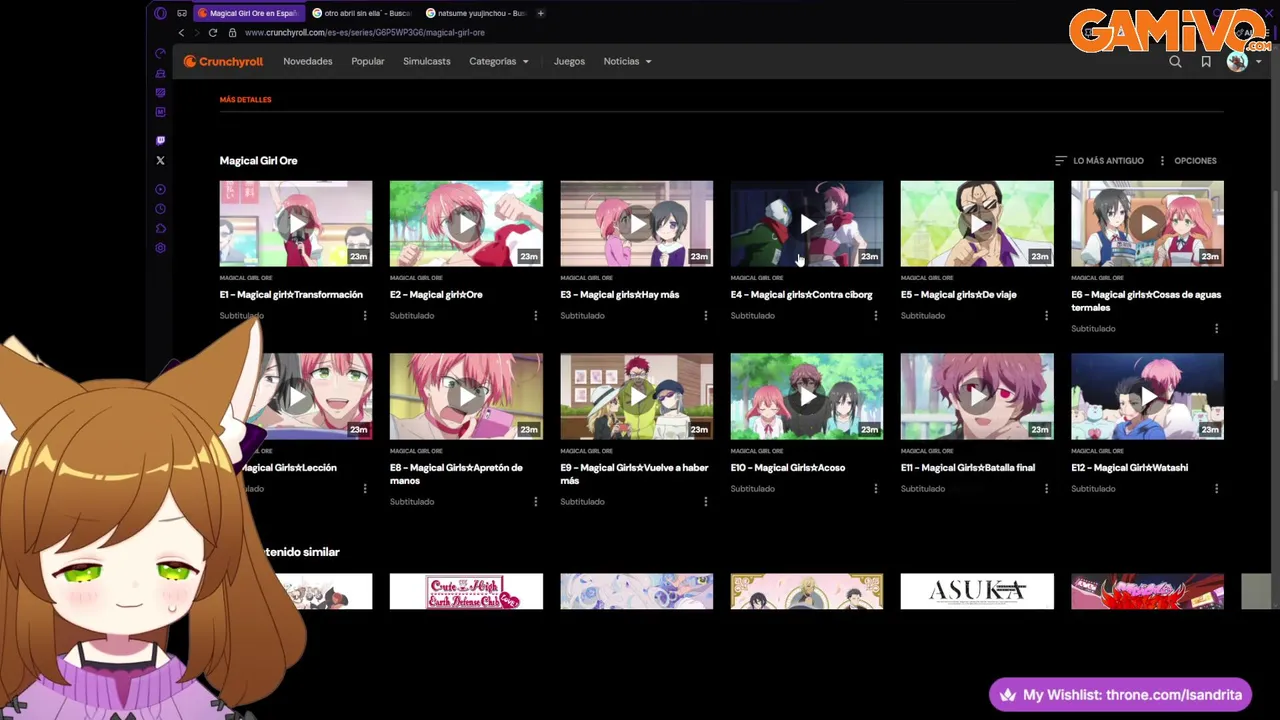The width and height of the screenshot is (1280, 720).
Task: Open Simulcasts in Crunchyroll nav
Action: tap(427, 62)
